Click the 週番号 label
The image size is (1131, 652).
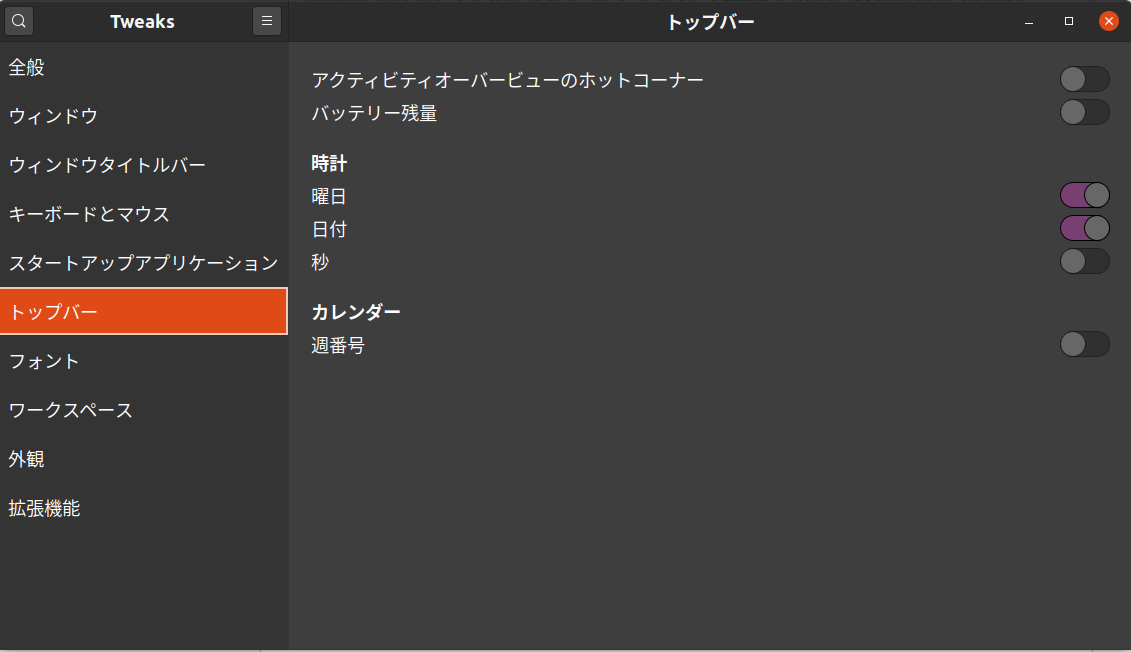tap(338, 345)
